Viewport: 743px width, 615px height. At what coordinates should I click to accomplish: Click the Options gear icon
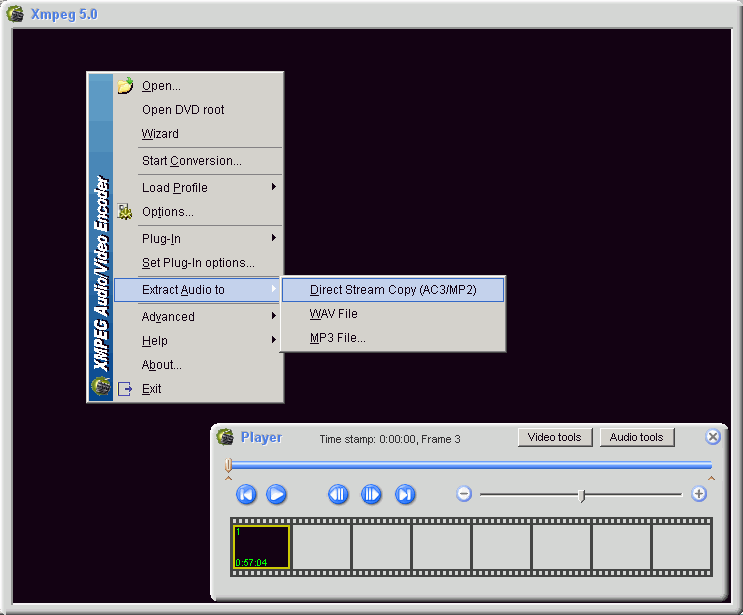pos(125,212)
